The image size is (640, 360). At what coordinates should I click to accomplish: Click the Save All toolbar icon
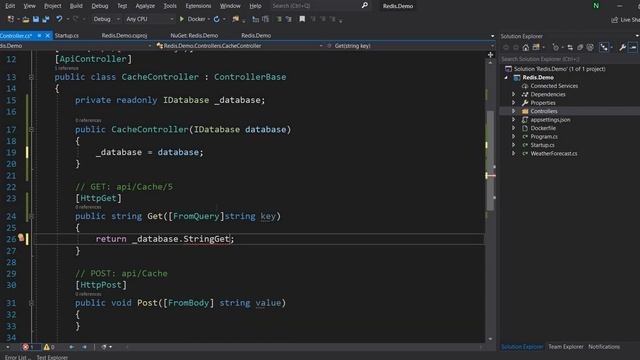click(46, 19)
